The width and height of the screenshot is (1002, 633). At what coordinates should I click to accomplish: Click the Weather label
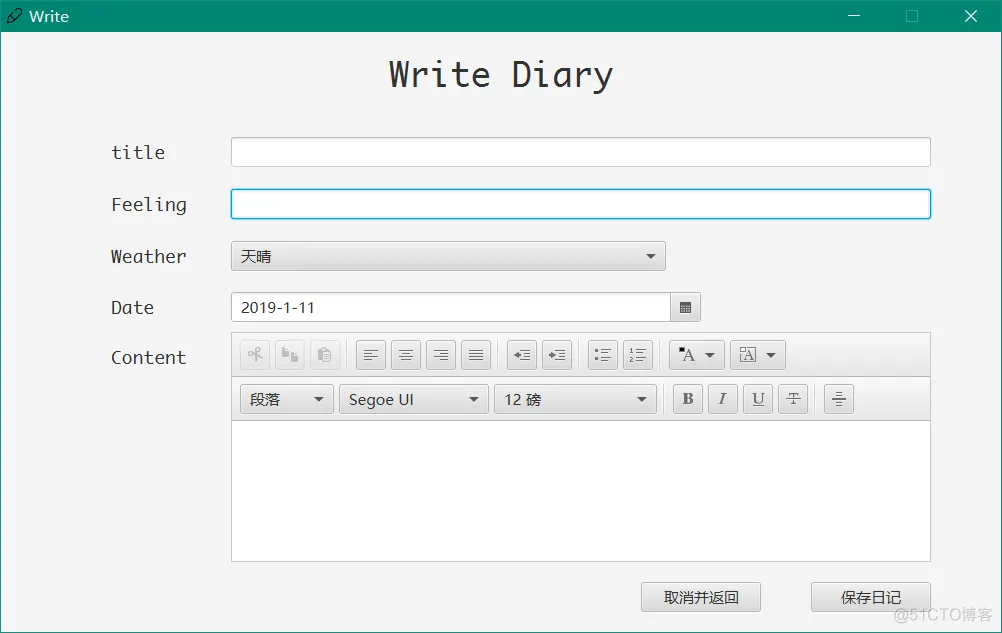149,256
